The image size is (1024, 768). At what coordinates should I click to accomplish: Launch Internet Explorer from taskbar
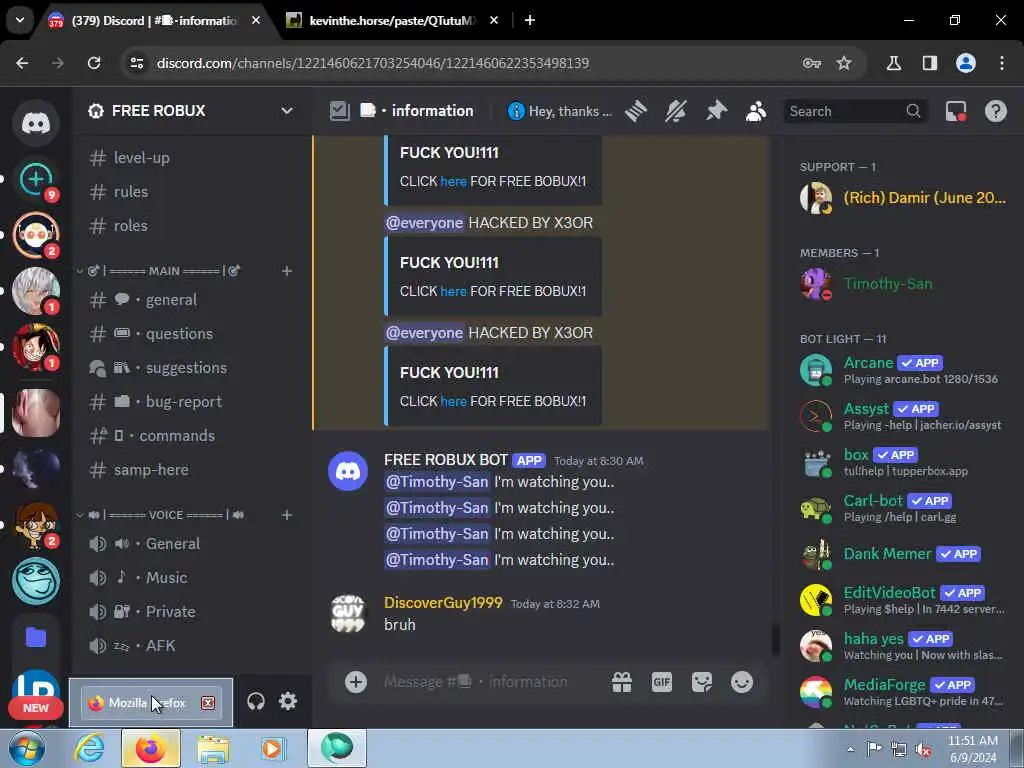point(89,749)
